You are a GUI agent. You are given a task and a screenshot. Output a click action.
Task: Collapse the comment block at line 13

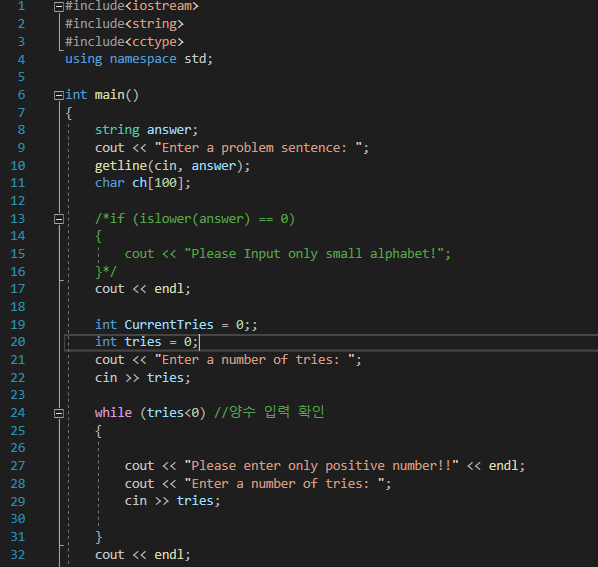click(x=59, y=219)
